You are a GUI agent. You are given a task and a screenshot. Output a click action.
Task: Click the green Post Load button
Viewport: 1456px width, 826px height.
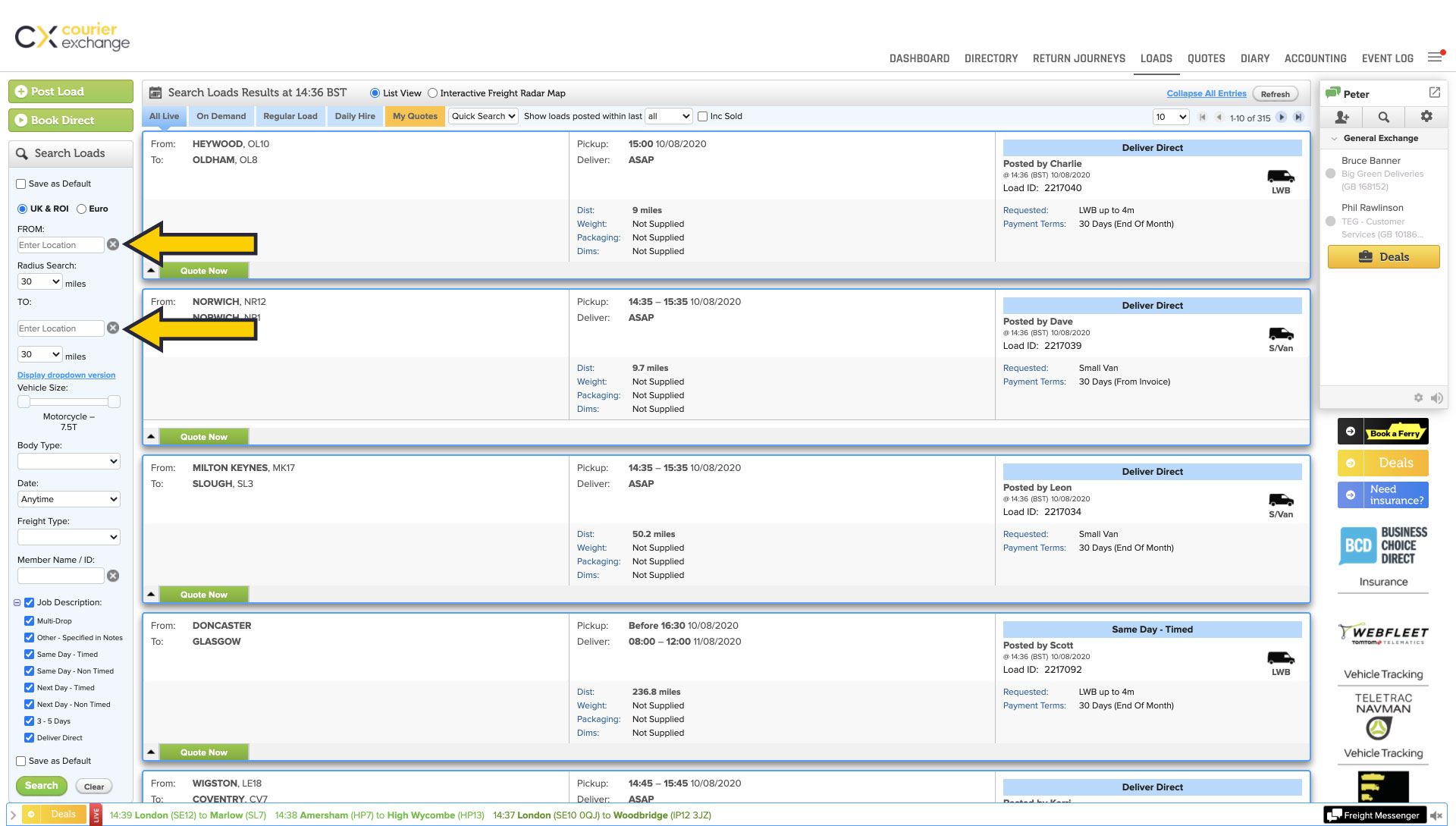(71, 91)
